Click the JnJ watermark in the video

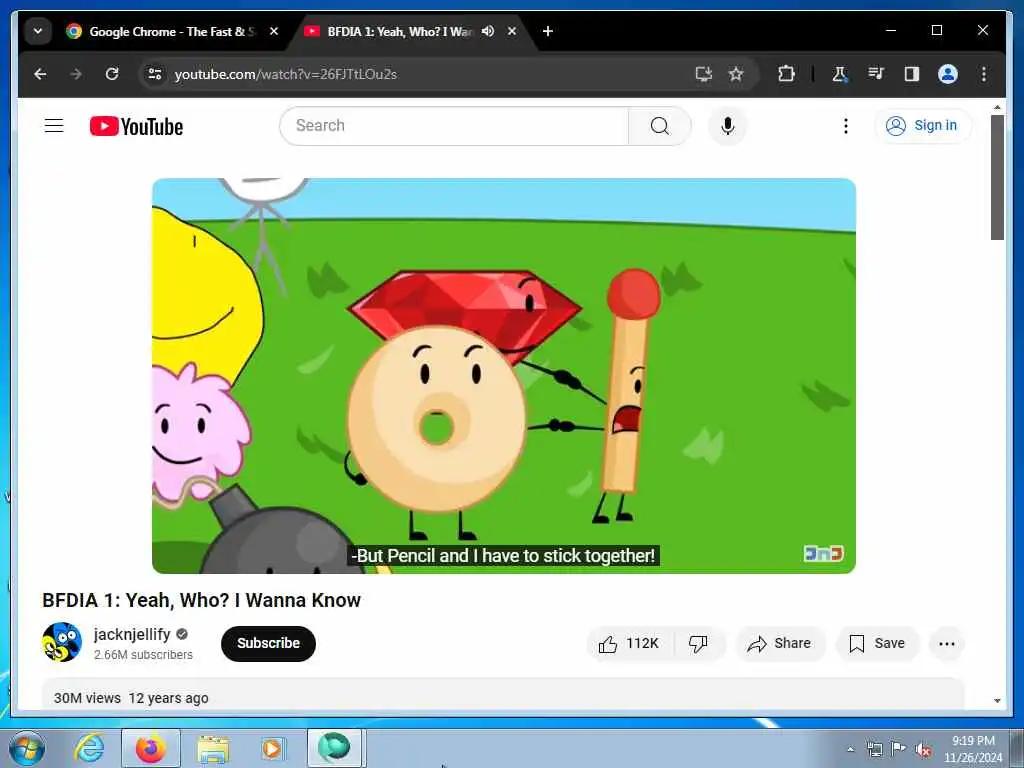point(824,553)
